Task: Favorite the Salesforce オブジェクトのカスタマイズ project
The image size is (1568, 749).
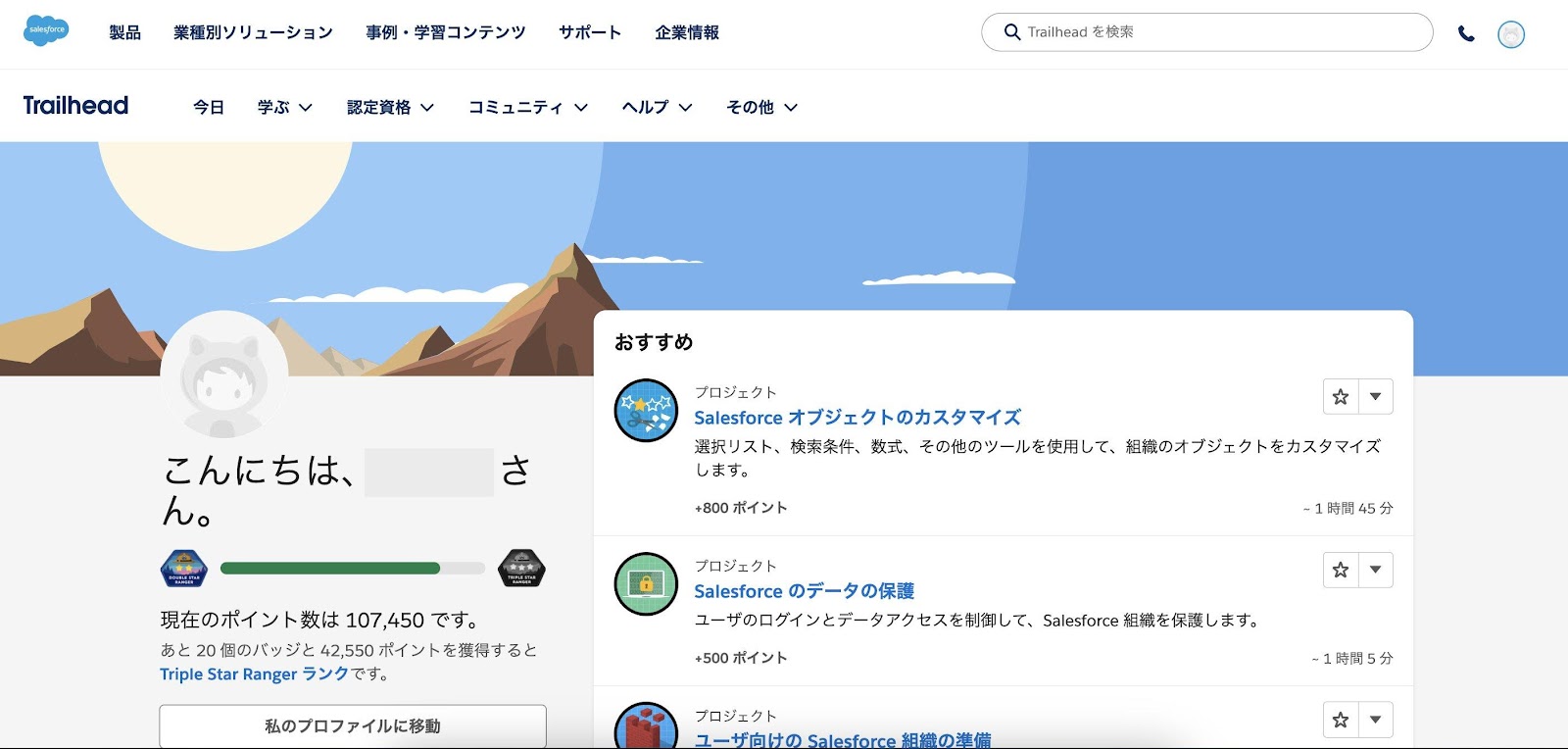Action: [x=1341, y=396]
